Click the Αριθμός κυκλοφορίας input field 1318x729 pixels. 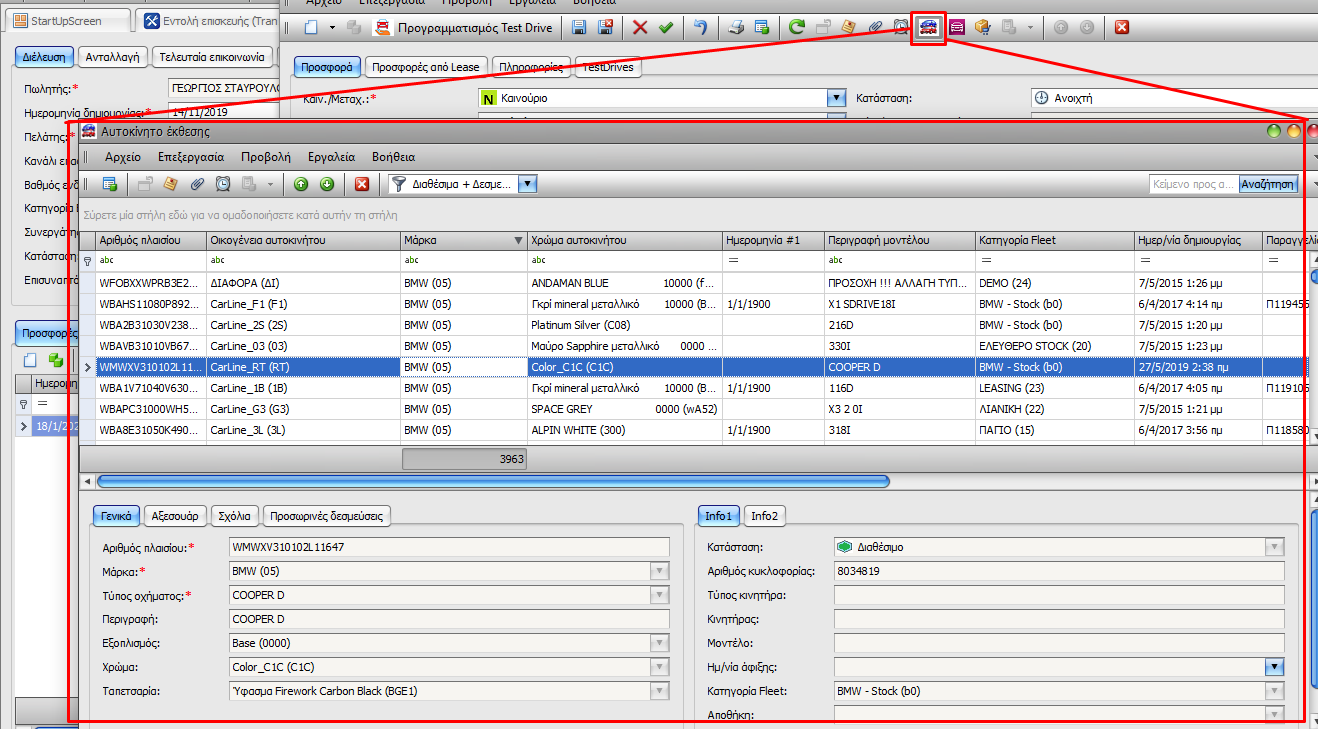click(x=1057, y=571)
